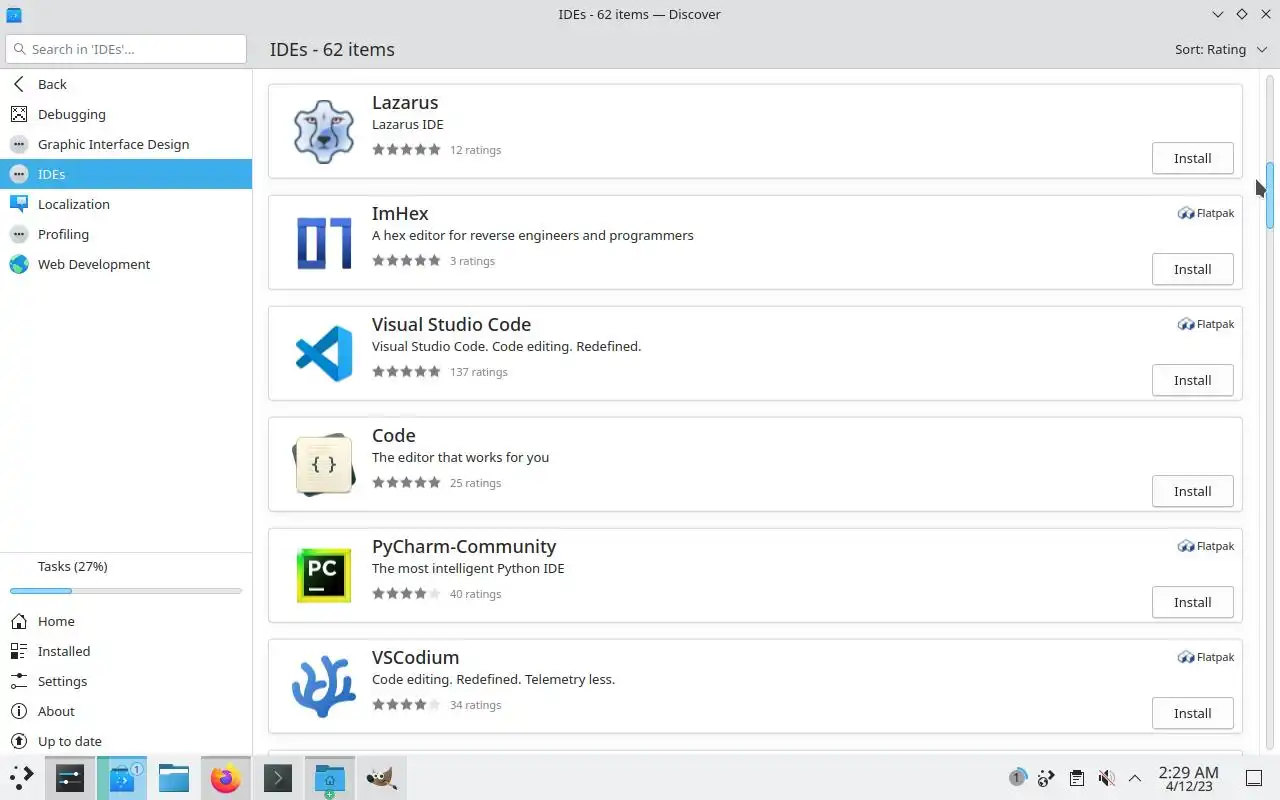Open the home folder taskbar icon
The width and height of the screenshot is (1280, 800).
(329, 777)
